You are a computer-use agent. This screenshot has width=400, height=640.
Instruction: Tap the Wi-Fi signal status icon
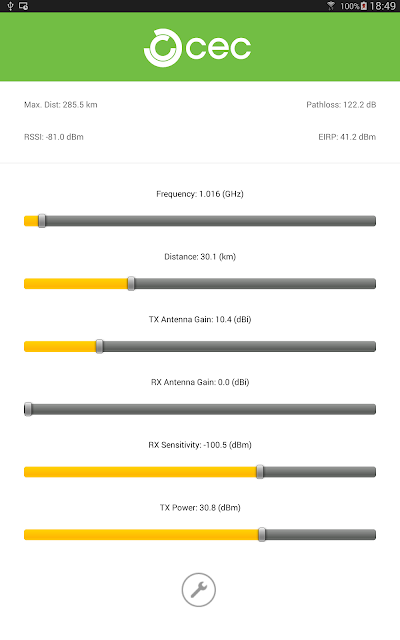coord(331,6)
